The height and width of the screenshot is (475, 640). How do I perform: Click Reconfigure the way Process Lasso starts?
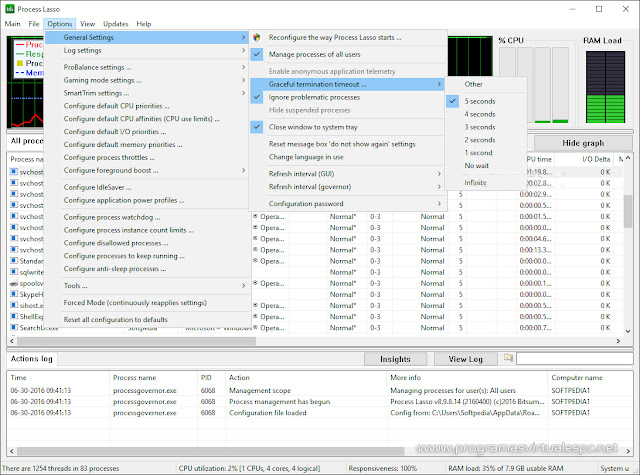tap(347, 37)
